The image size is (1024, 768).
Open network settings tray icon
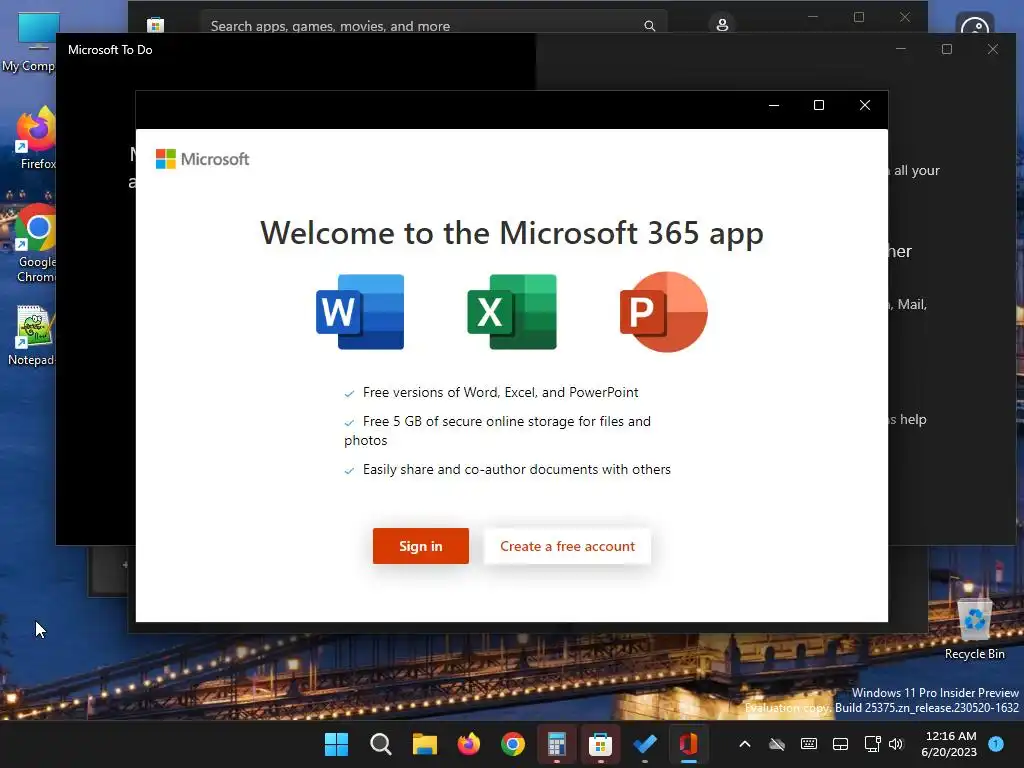point(872,744)
